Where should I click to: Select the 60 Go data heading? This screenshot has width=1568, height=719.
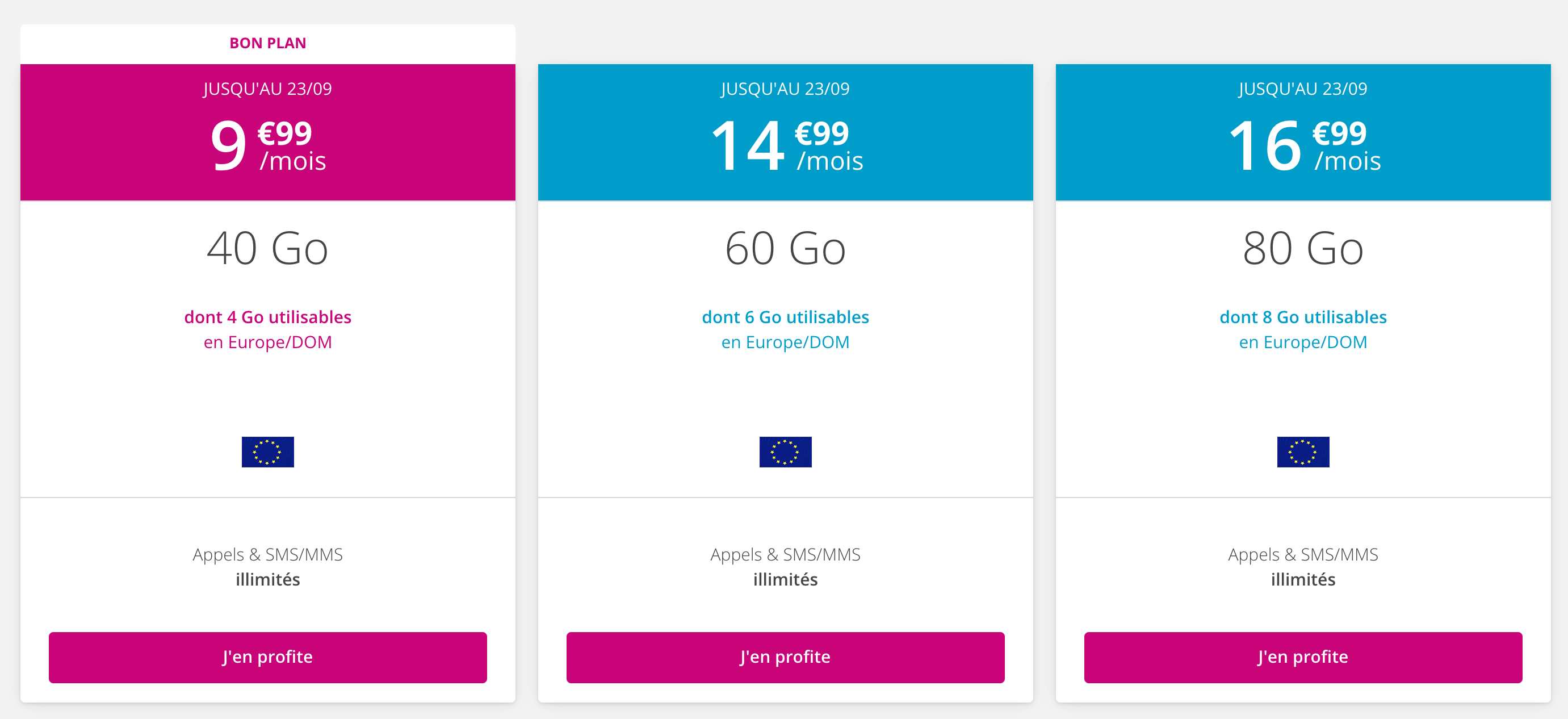click(785, 248)
